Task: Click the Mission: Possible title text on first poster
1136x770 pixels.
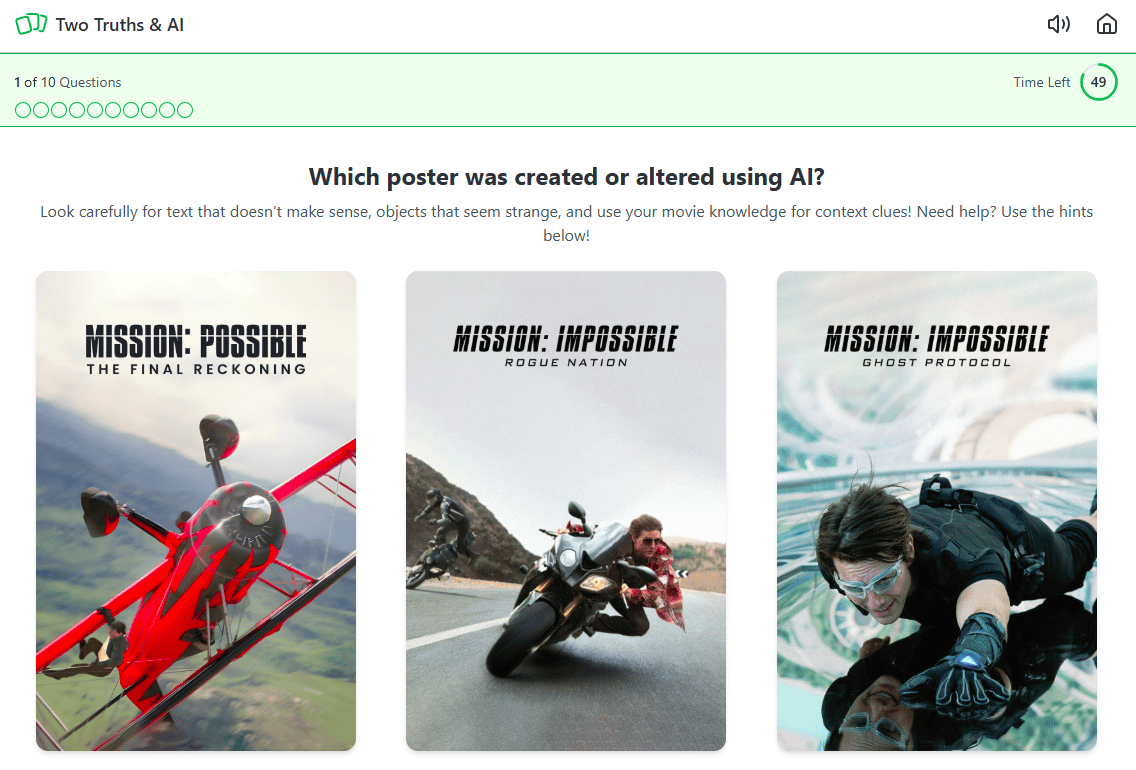Action: point(196,341)
